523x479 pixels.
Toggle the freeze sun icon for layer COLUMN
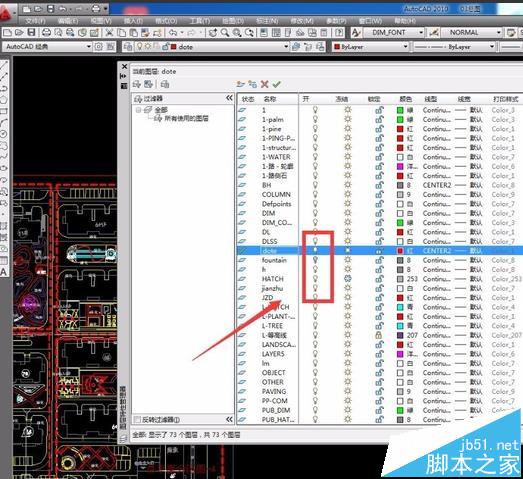[348, 194]
